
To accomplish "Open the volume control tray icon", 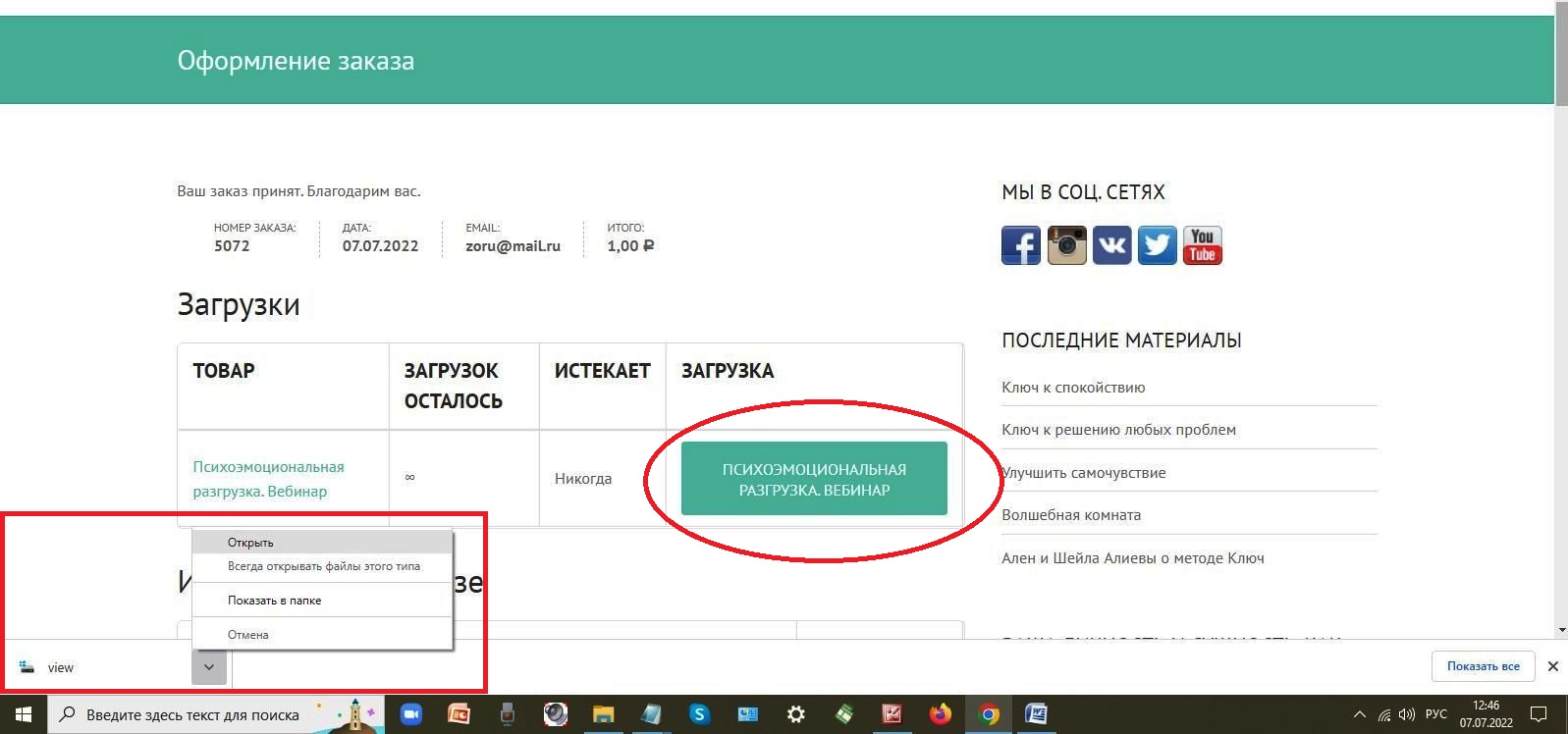I will [x=1407, y=714].
